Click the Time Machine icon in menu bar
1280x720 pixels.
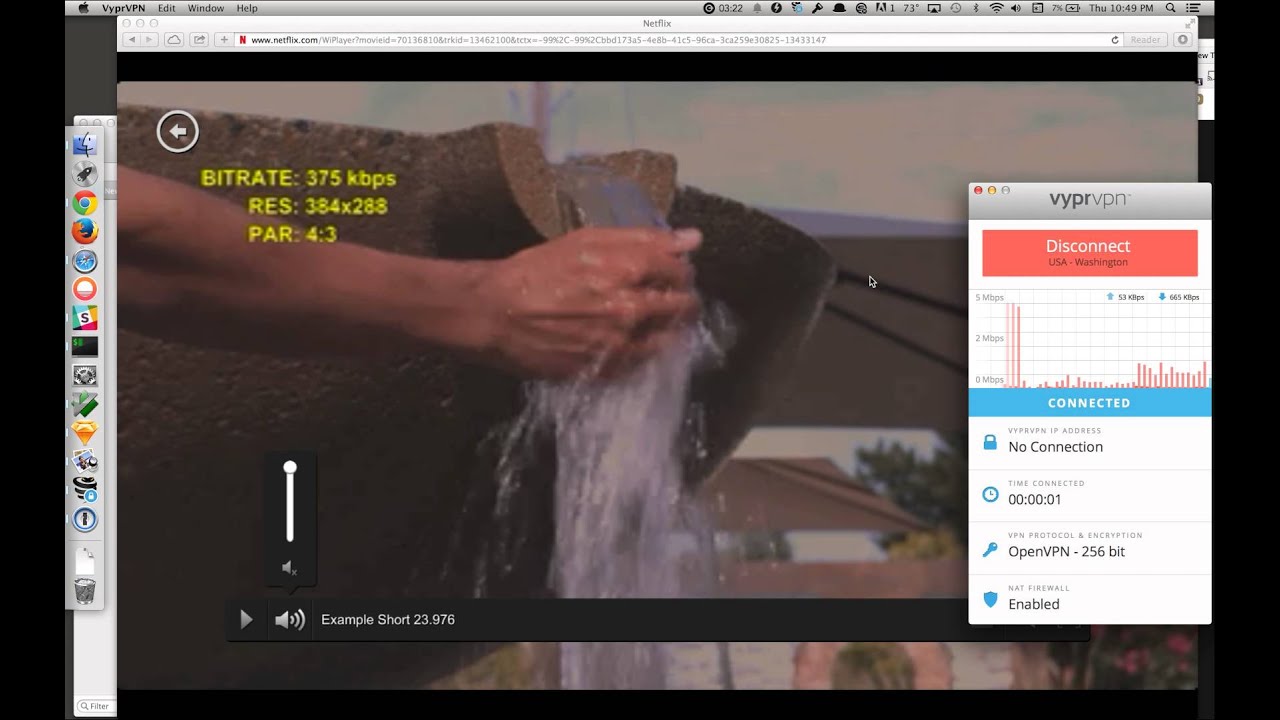[956, 8]
